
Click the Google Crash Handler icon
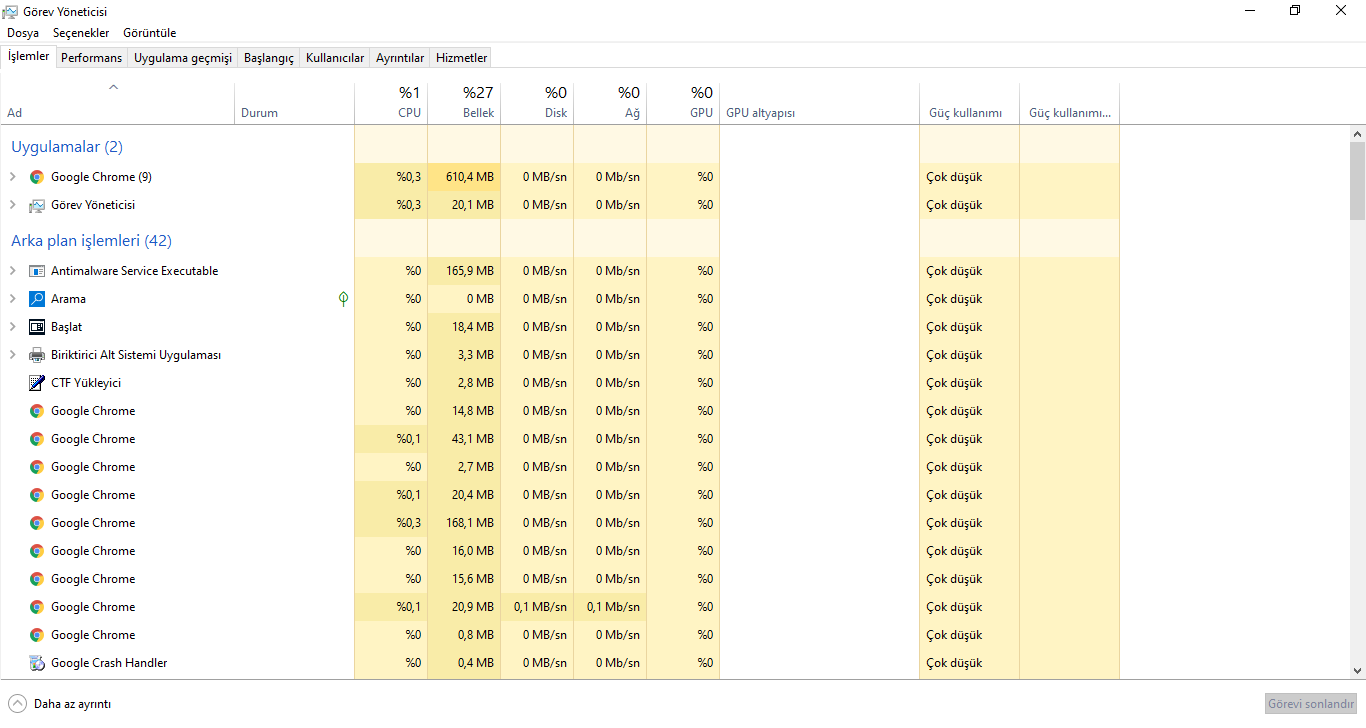click(x=37, y=663)
